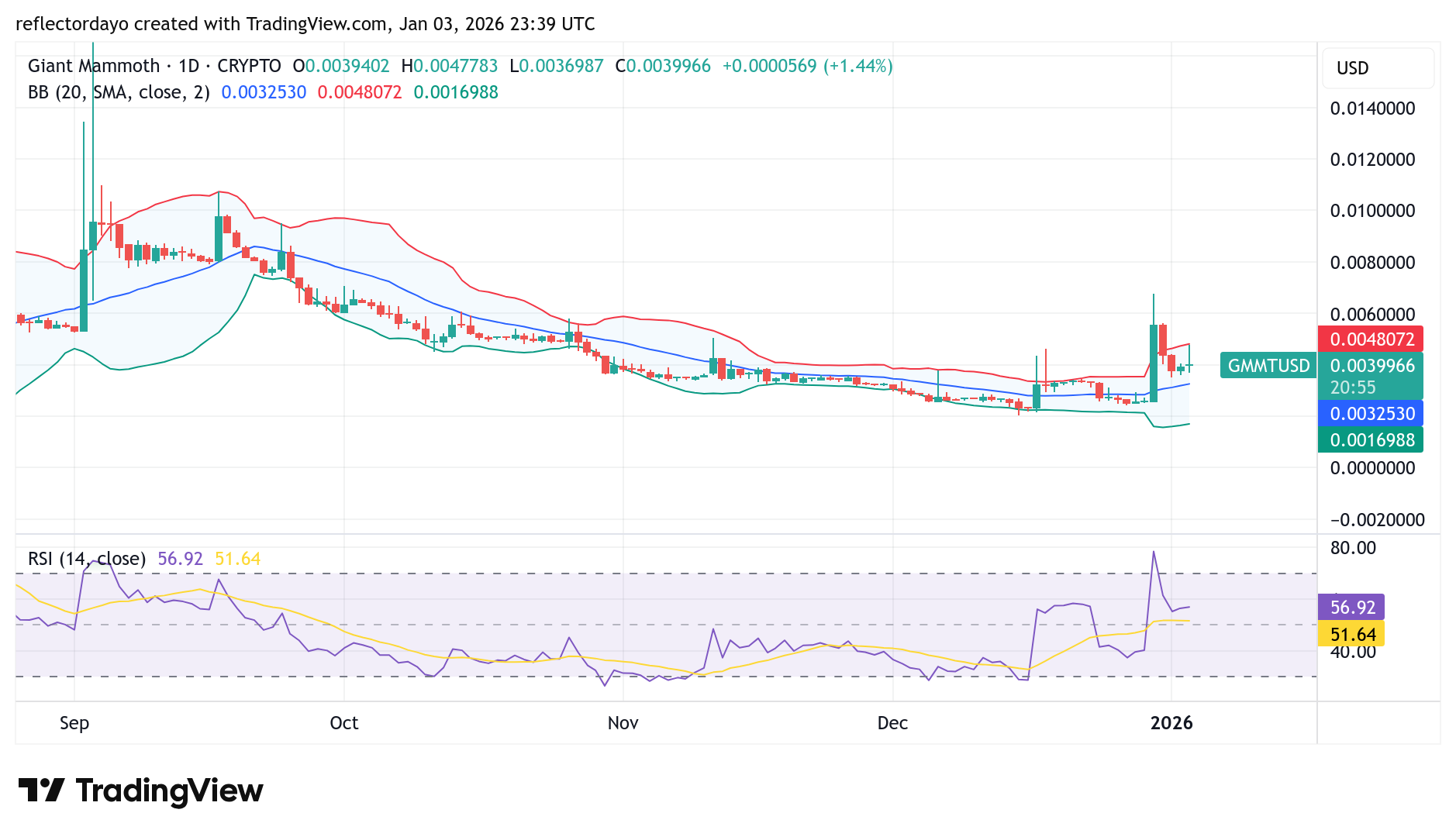Click the BB legend blue value 0.0032530
Image resolution: width=1456 pixels, height=837 pixels.
click(264, 92)
